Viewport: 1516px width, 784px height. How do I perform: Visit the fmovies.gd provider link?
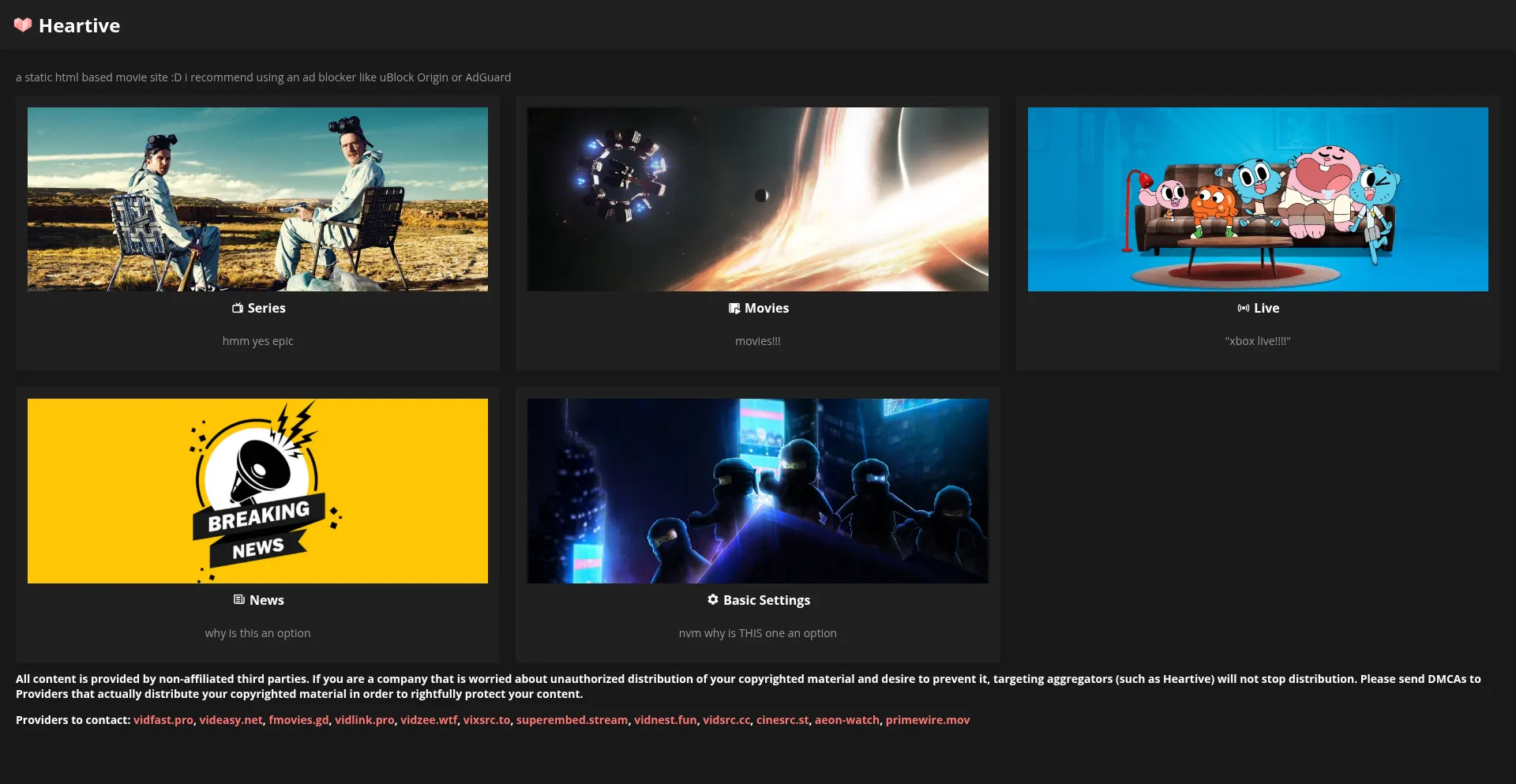click(298, 720)
